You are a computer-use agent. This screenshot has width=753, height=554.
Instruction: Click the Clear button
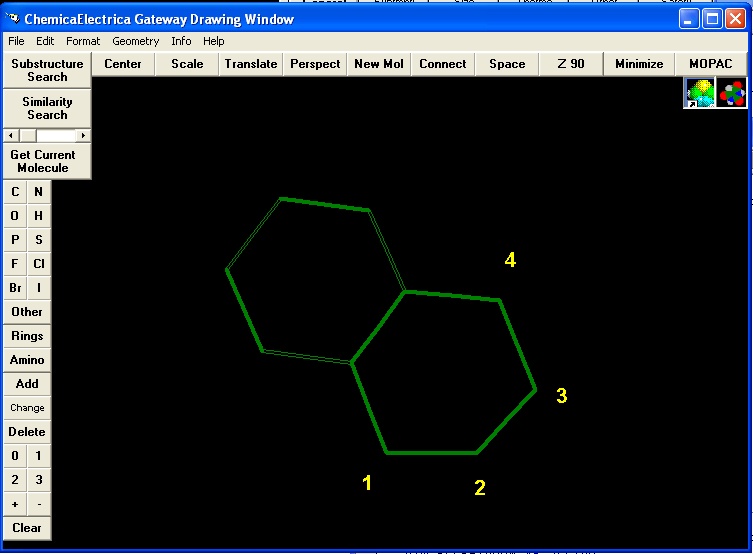(x=27, y=528)
